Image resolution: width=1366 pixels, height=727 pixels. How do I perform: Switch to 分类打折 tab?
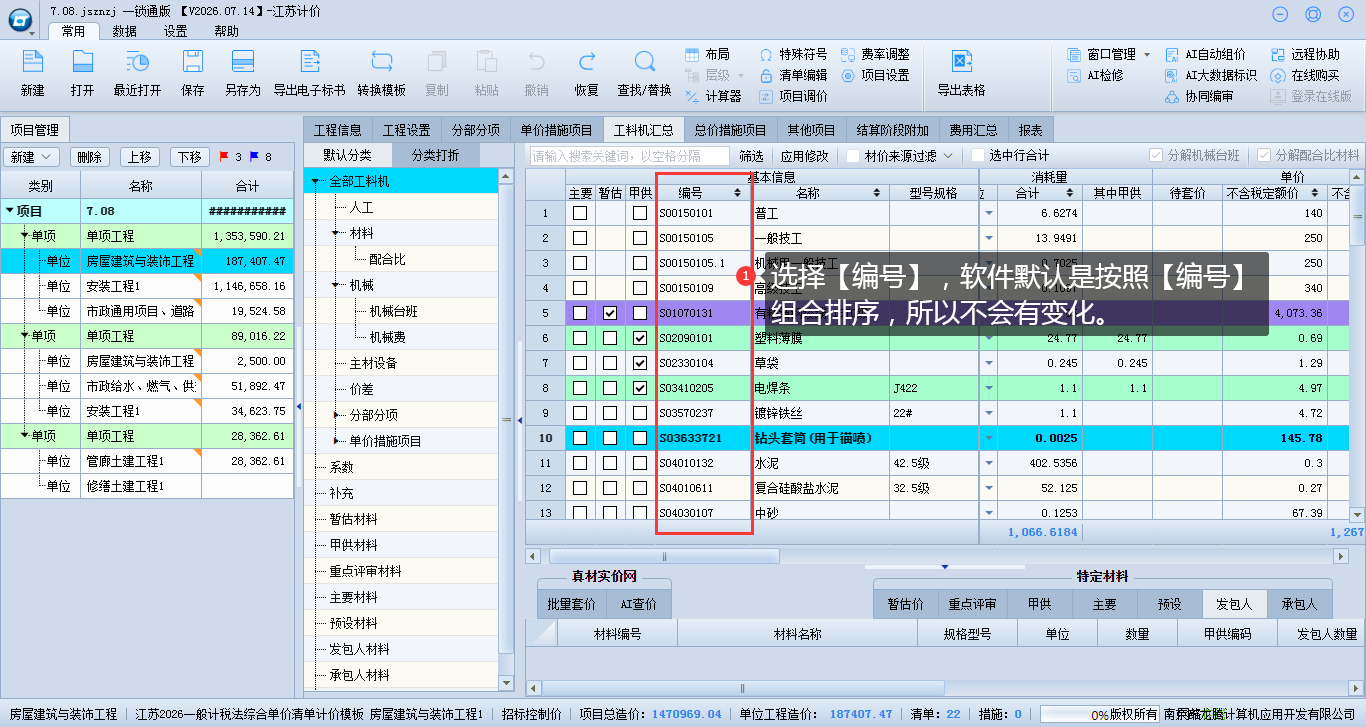(435, 155)
